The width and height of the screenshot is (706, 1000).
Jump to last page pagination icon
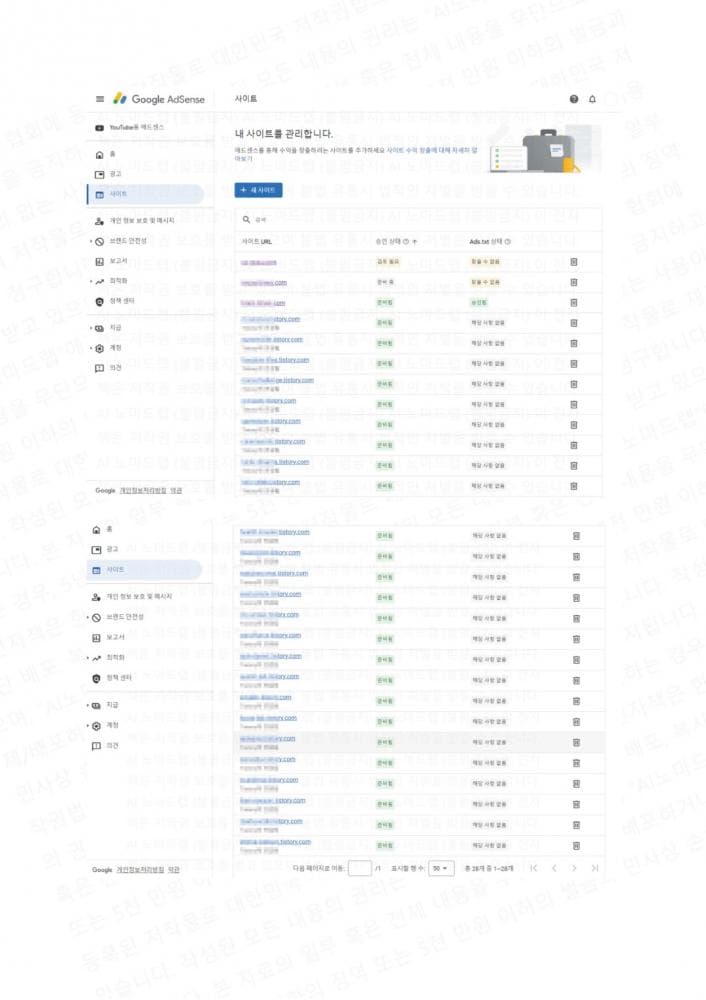(x=594, y=868)
